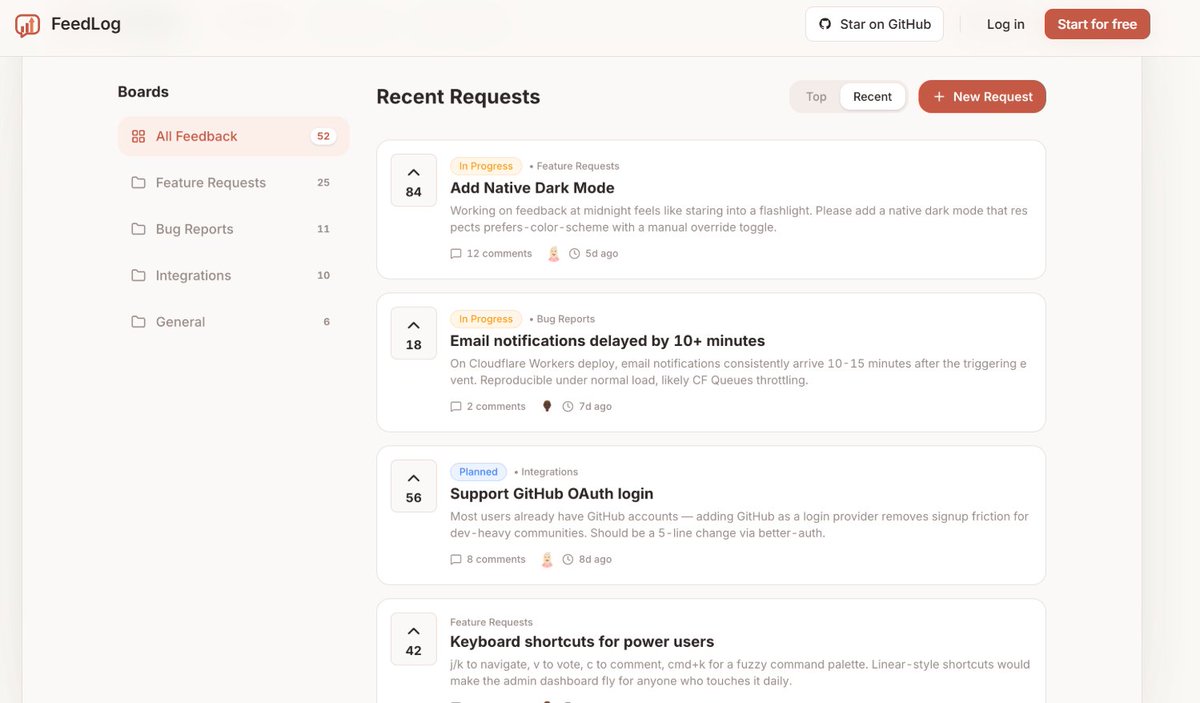Click Feature Requests tag on Dark Mode card
Viewport: 1200px width, 703px height.
[578, 166]
